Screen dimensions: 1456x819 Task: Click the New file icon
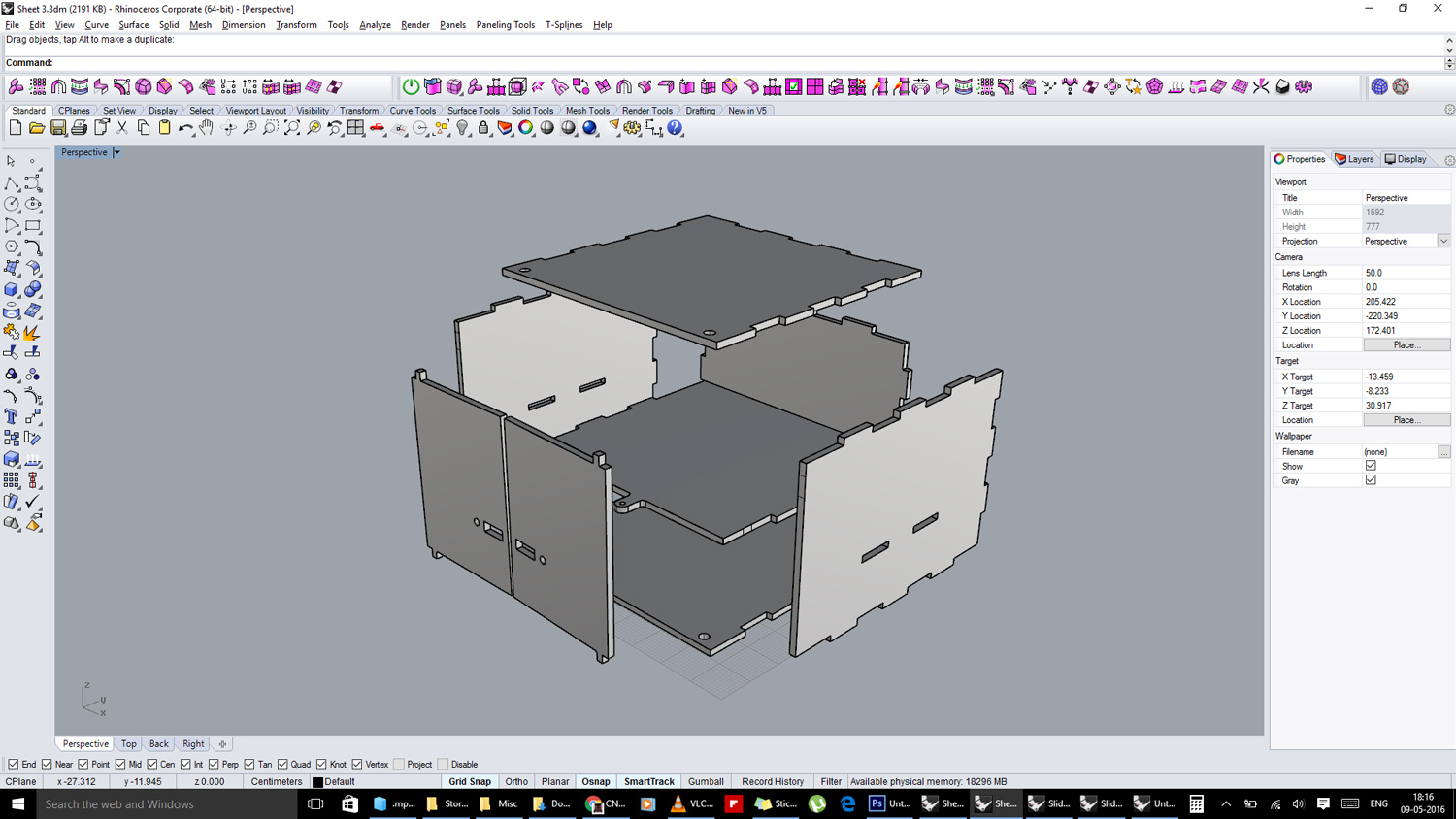tap(16, 128)
